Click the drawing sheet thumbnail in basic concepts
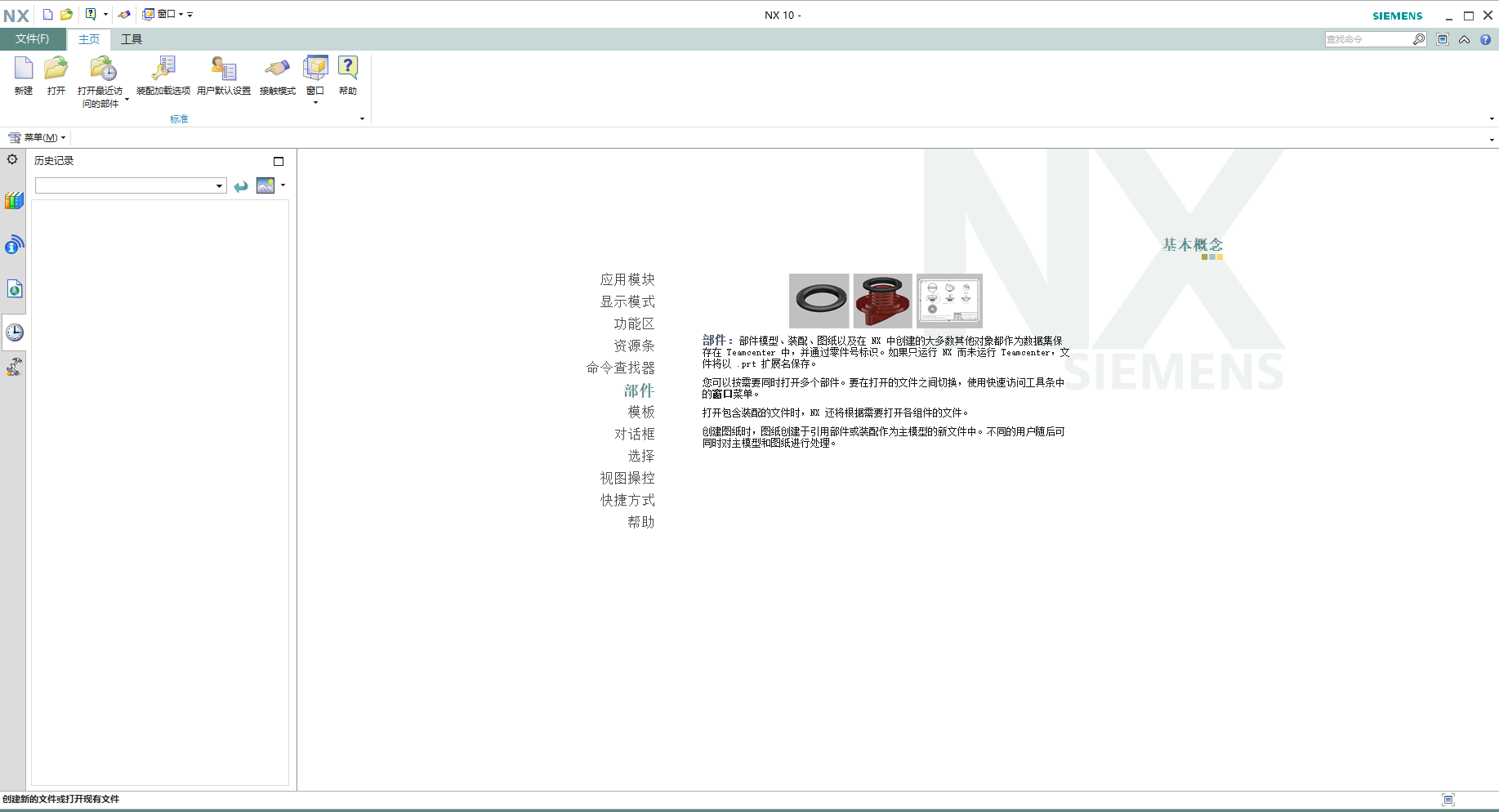This screenshot has height=812, width=1499. pyautogui.click(x=948, y=301)
